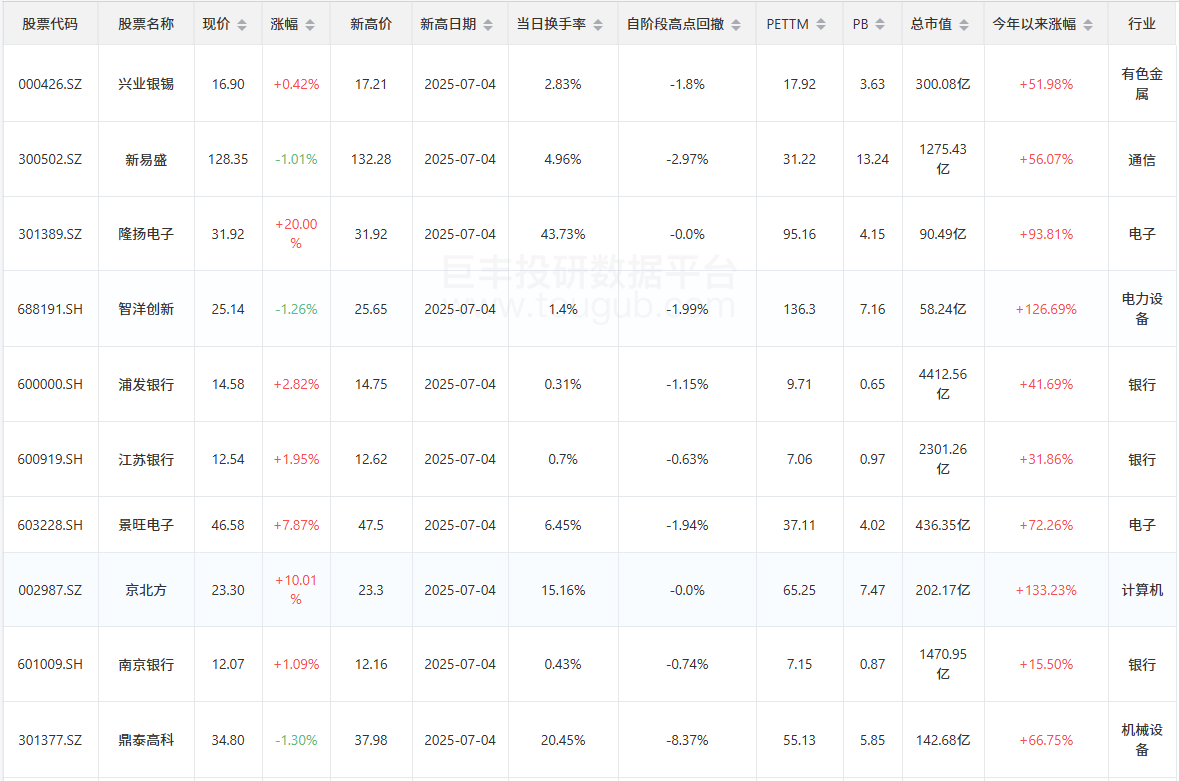Click the 行业 column header
The width and height of the screenshot is (1179, 781).
click(x=1141, y=24)
